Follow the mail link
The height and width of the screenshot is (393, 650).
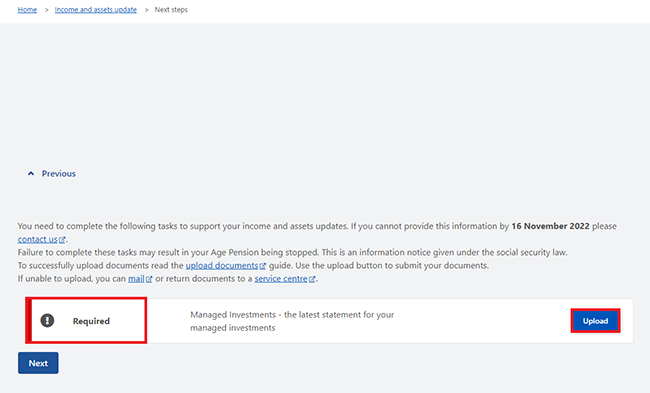pos(136,279)
